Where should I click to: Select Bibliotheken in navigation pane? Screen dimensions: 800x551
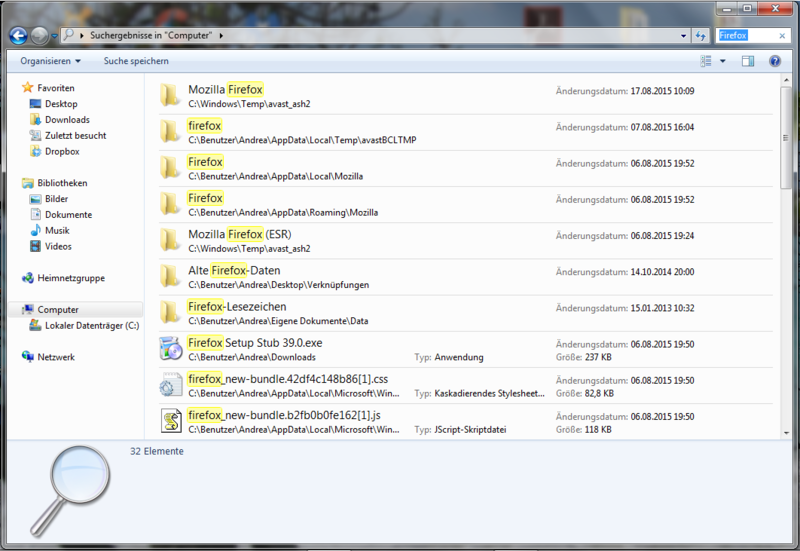pyautogui.click(x=62, y=183)
